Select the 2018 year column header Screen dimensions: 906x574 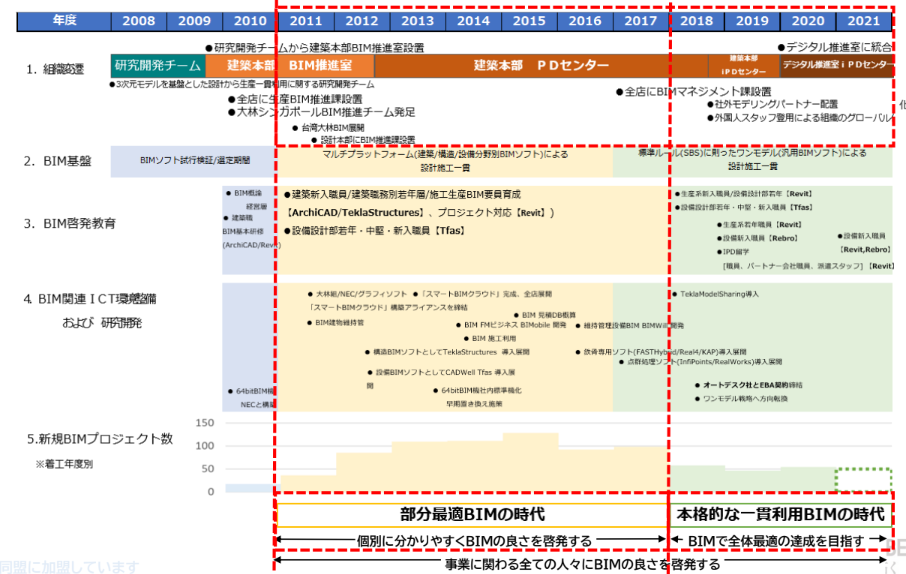pyautogui.click(x=696, y=21)
